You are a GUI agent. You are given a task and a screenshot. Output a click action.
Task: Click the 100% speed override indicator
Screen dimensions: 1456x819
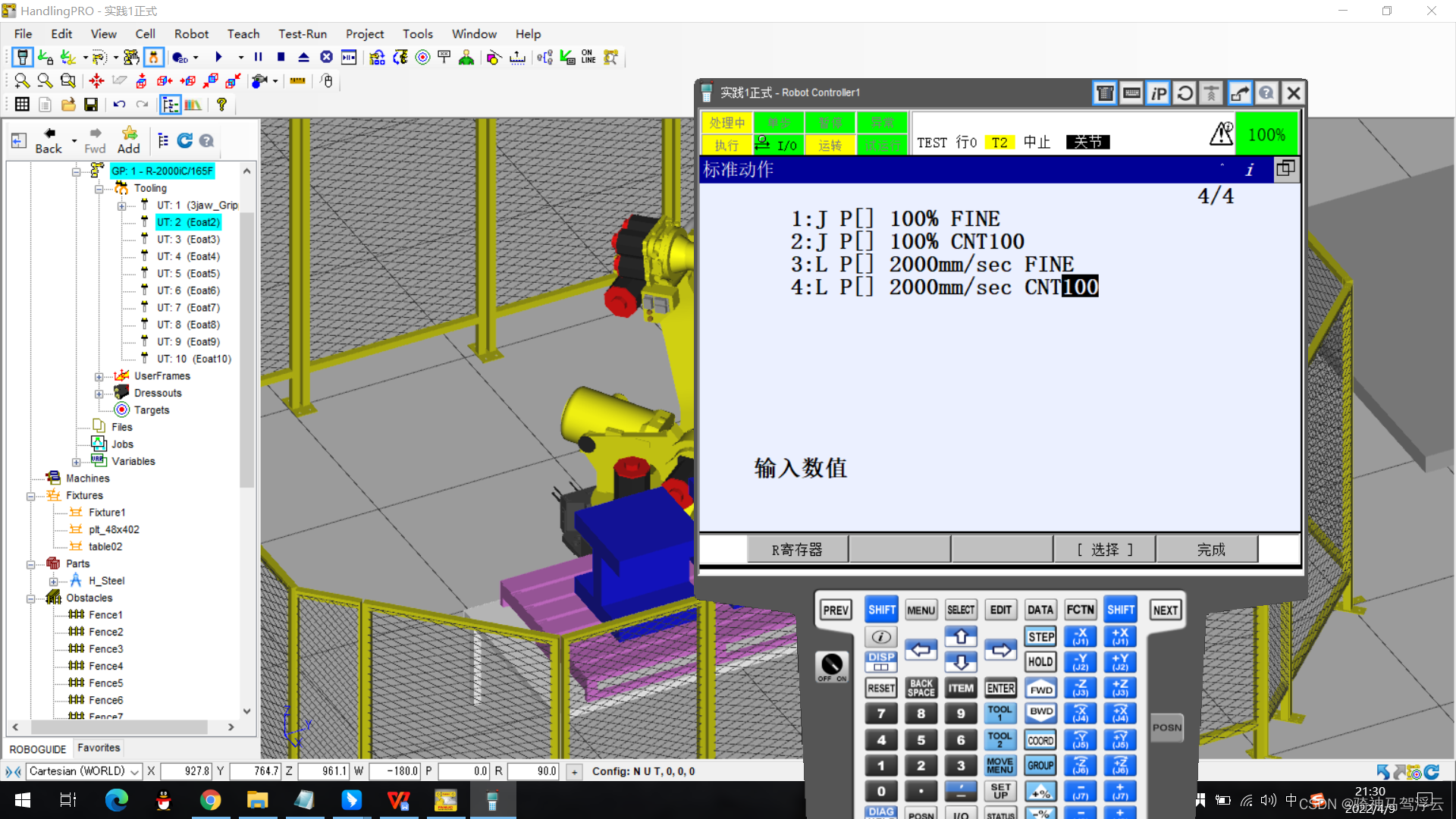1266,135
